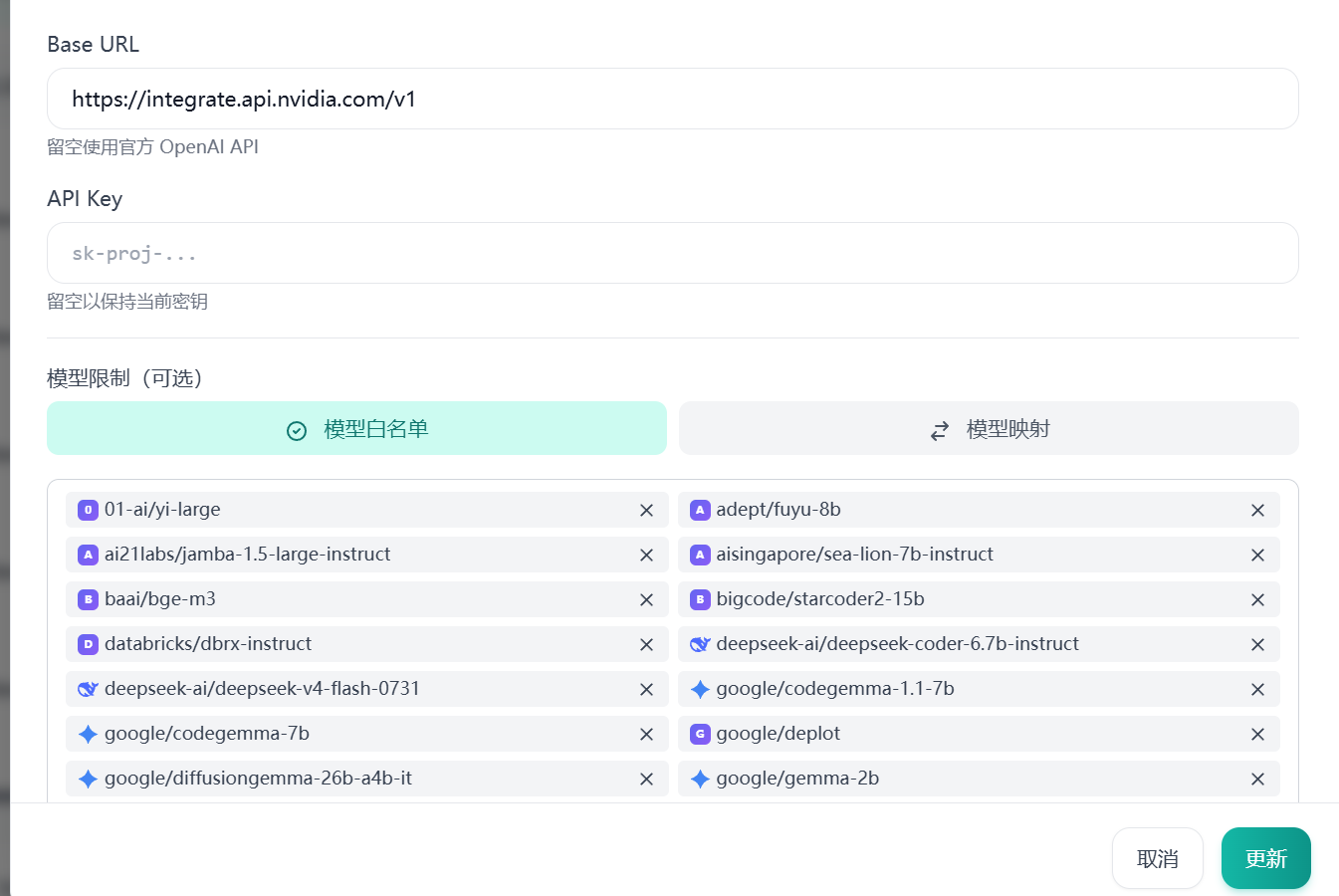Click the bigcode starcoder2 provider icon
Viewport: 1339px width, 896px height.
[x=700, y=599]
